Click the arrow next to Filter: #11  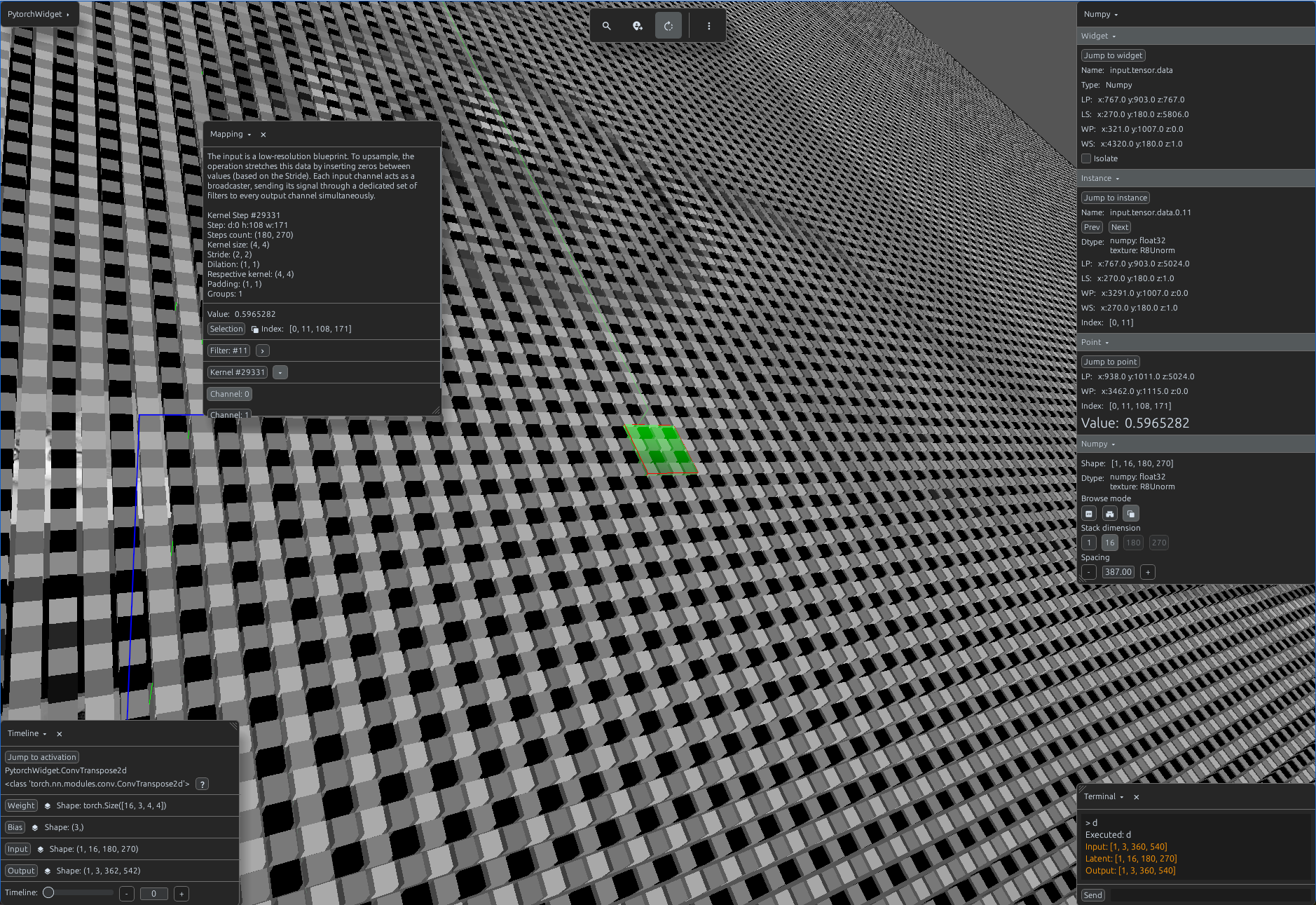(262, 351)
